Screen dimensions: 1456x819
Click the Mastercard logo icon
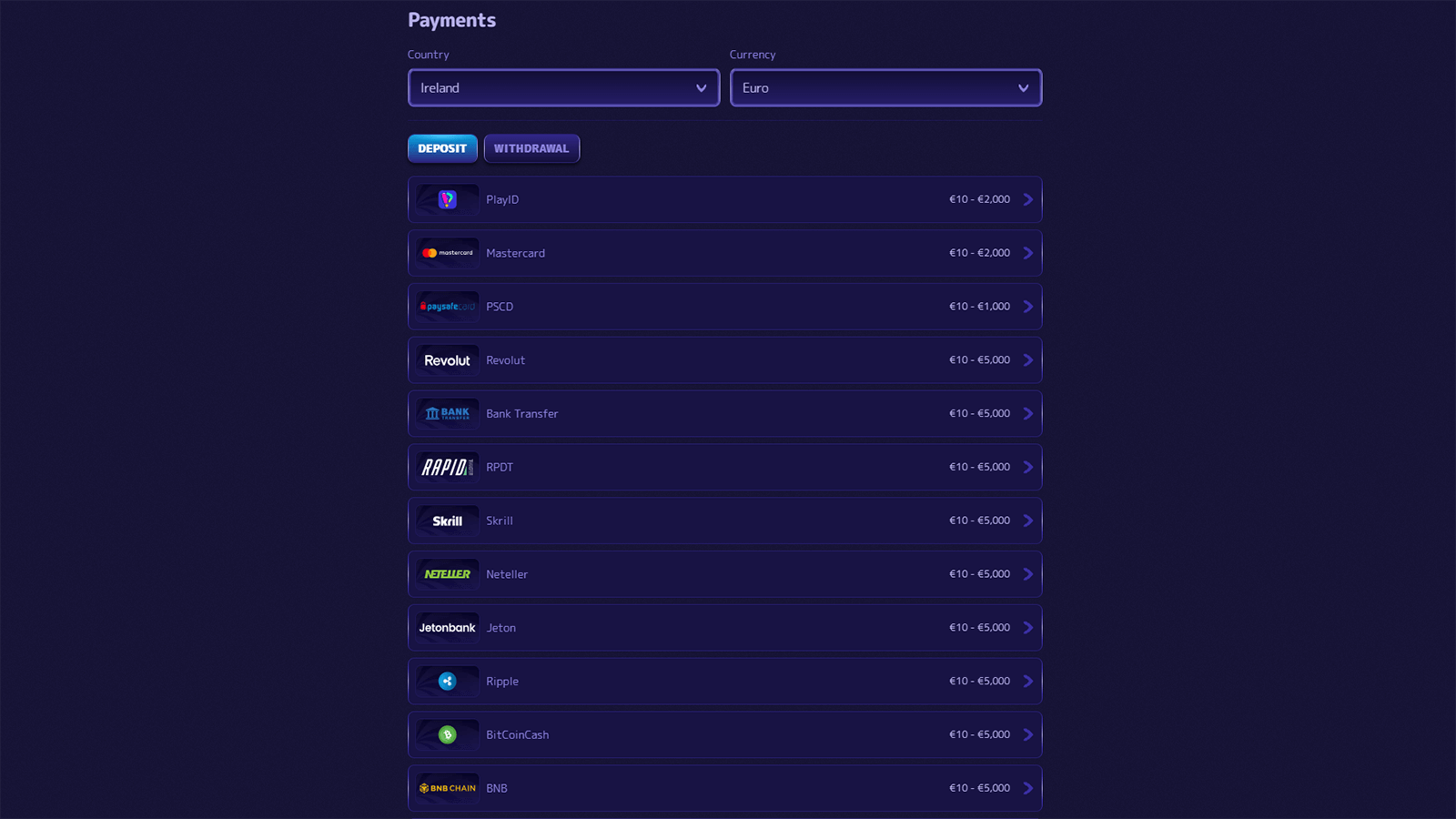coord(447,252)
